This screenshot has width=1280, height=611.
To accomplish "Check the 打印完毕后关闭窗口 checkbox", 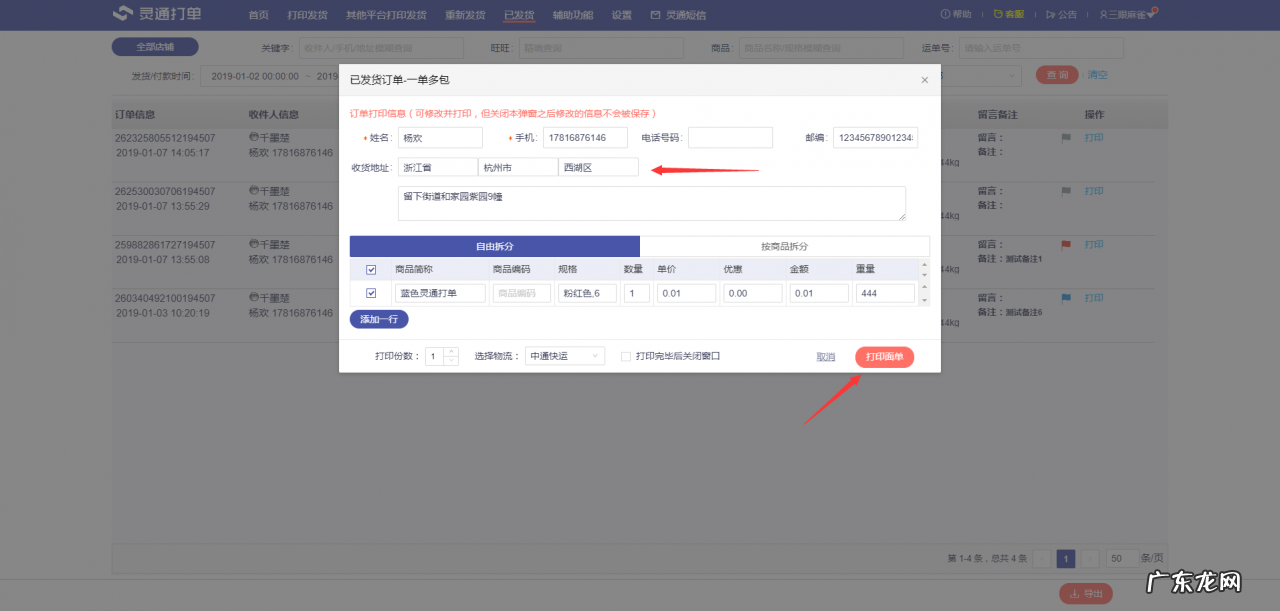I will (x=627, y=356).
